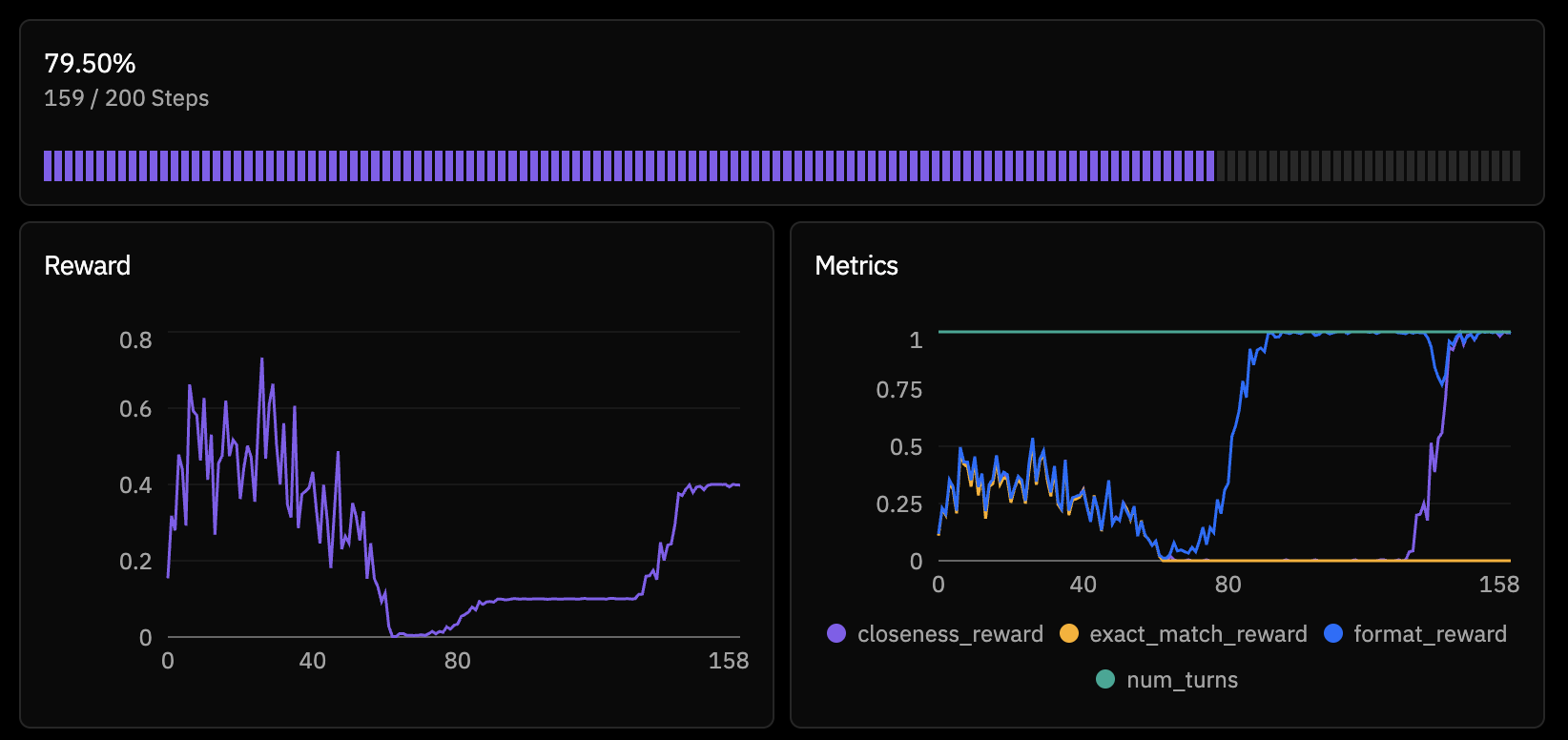Click the 159 / 200 Steps text

(126, 98)
